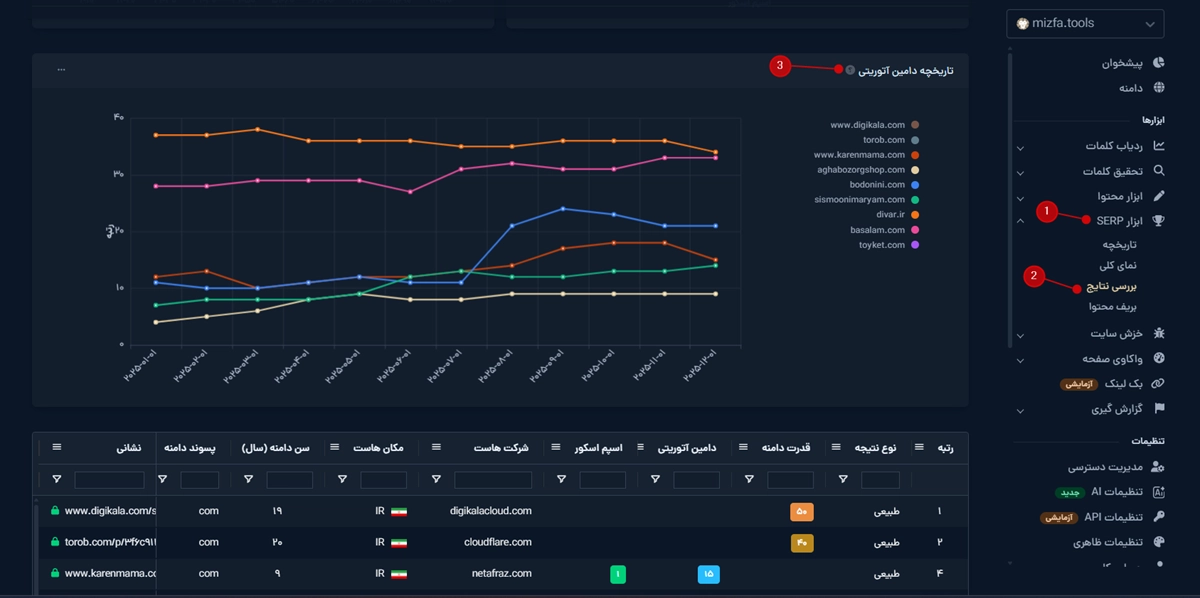Click the trophy icon beside ابزار SERP
The image size is (1200, 598).
click(x=1159, y=221)
